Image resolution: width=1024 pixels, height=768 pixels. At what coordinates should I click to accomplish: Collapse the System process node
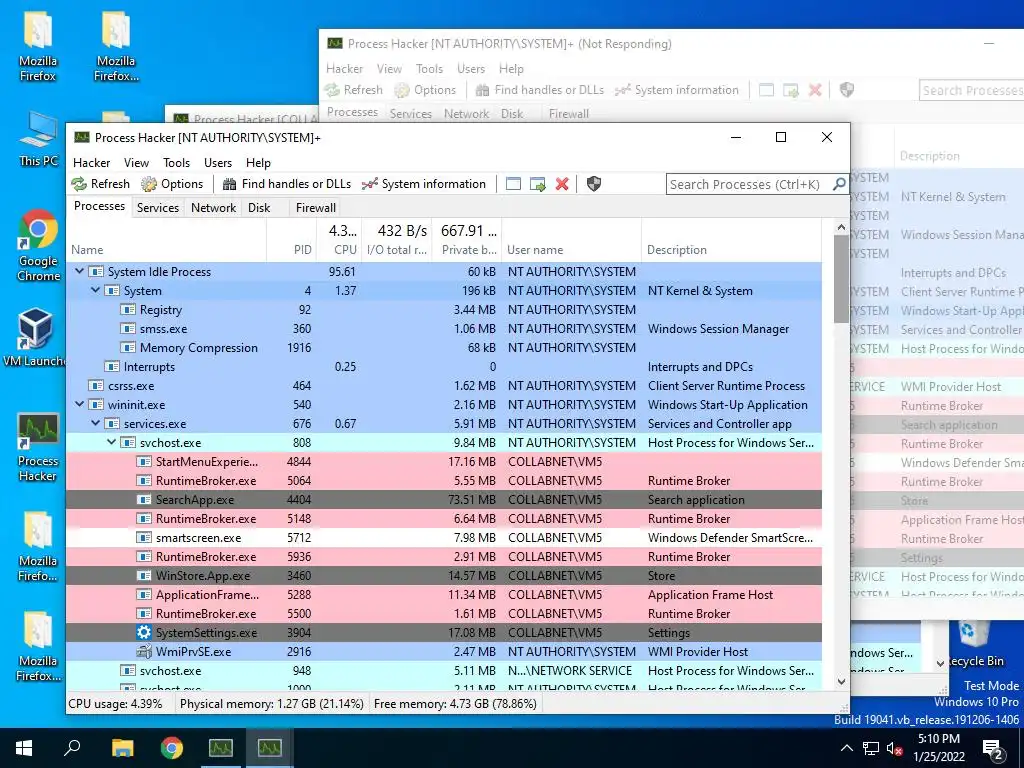pyautogui.click(x=95, y=290)
